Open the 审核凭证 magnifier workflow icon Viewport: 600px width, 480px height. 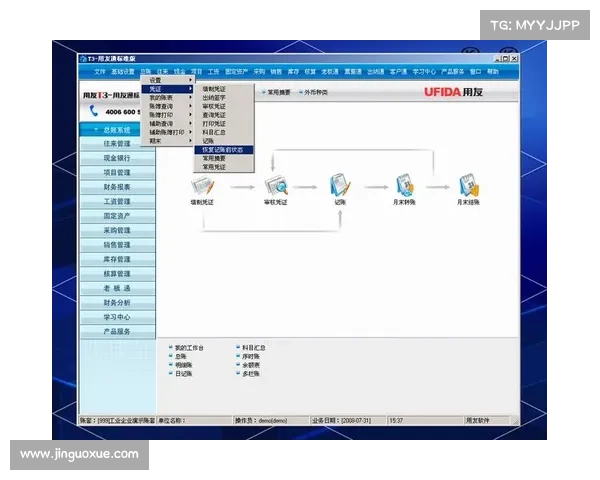coord(276,186)
